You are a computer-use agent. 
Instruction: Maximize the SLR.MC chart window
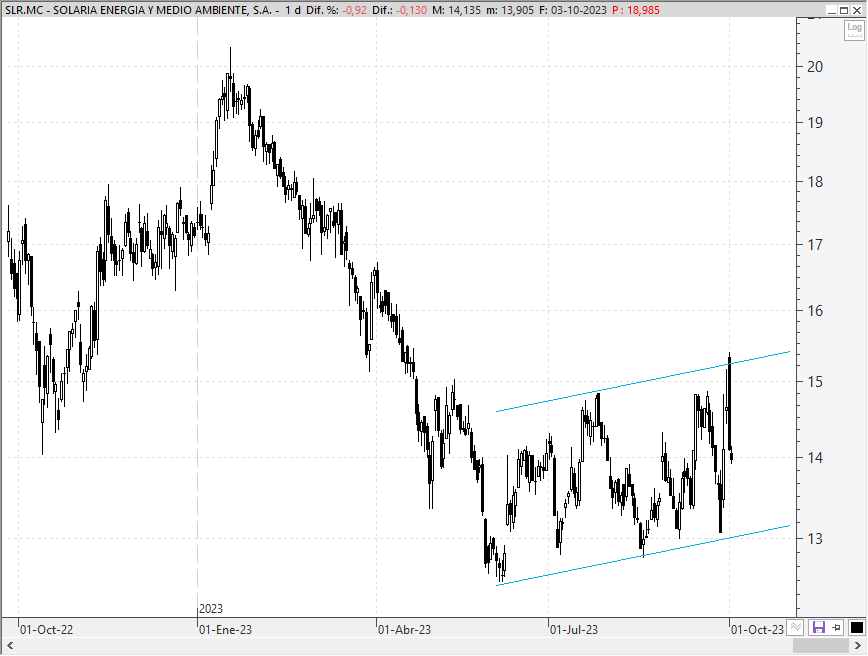(844, 10)
